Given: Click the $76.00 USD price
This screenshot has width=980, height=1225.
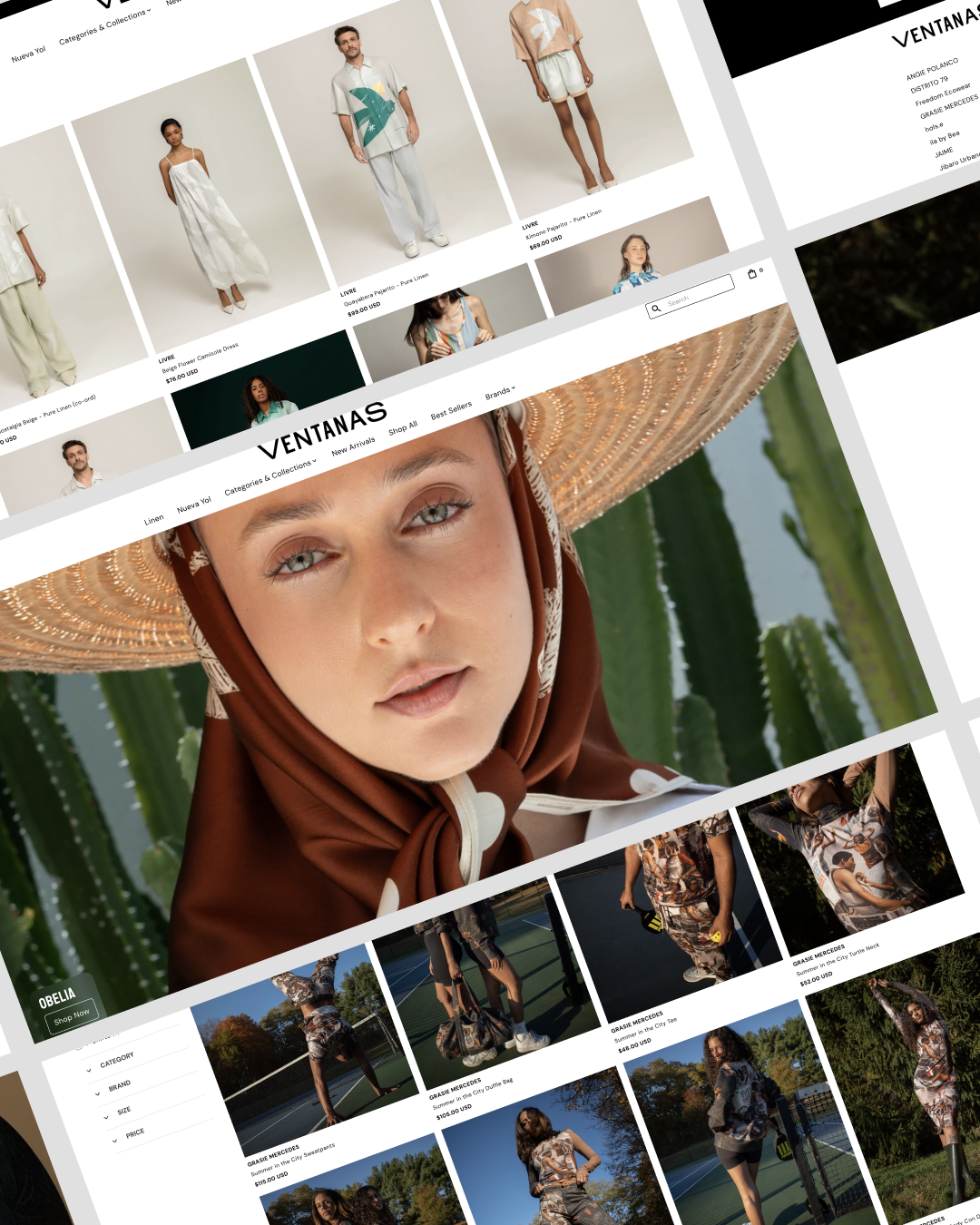Looking at the screenshot, I should pos(181,376).
